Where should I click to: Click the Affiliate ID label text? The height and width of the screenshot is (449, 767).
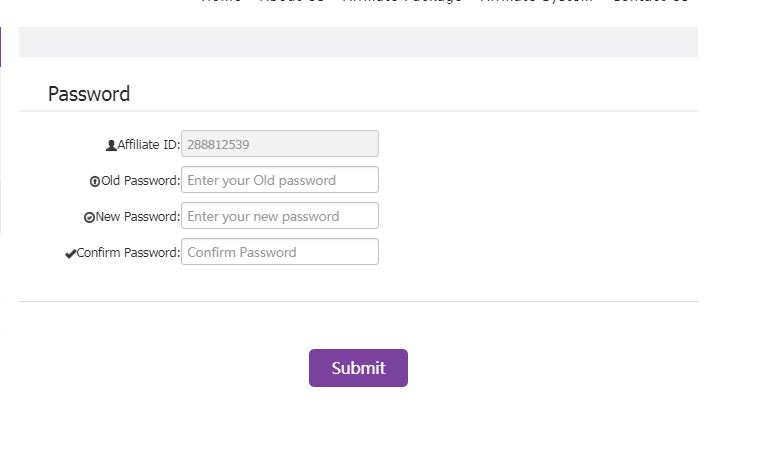[148, 145]
